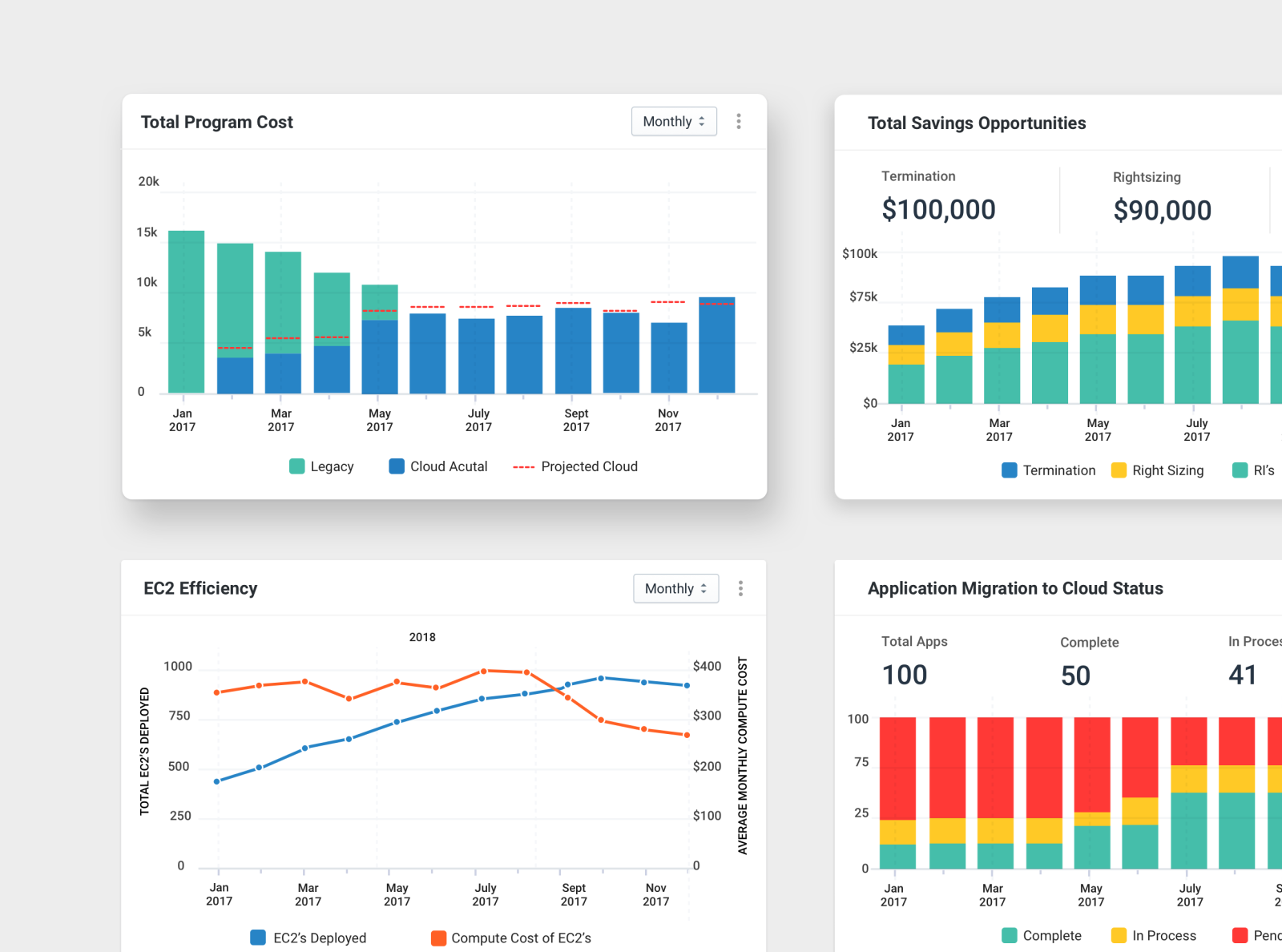Open the Total Program Cost options kebab menu
Viewport: 1282px width, 952px height.
pos(739,121)
